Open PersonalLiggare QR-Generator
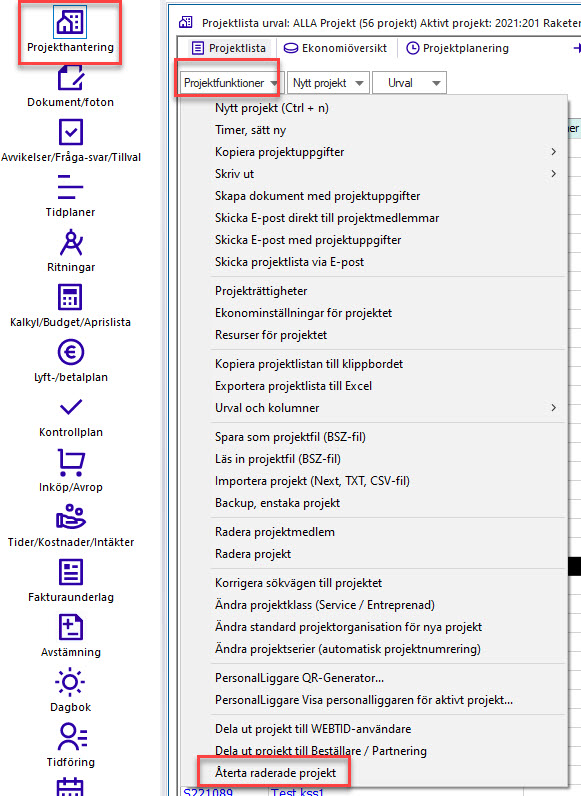Viewport: 581px width, 796px height. coord(300,678)
